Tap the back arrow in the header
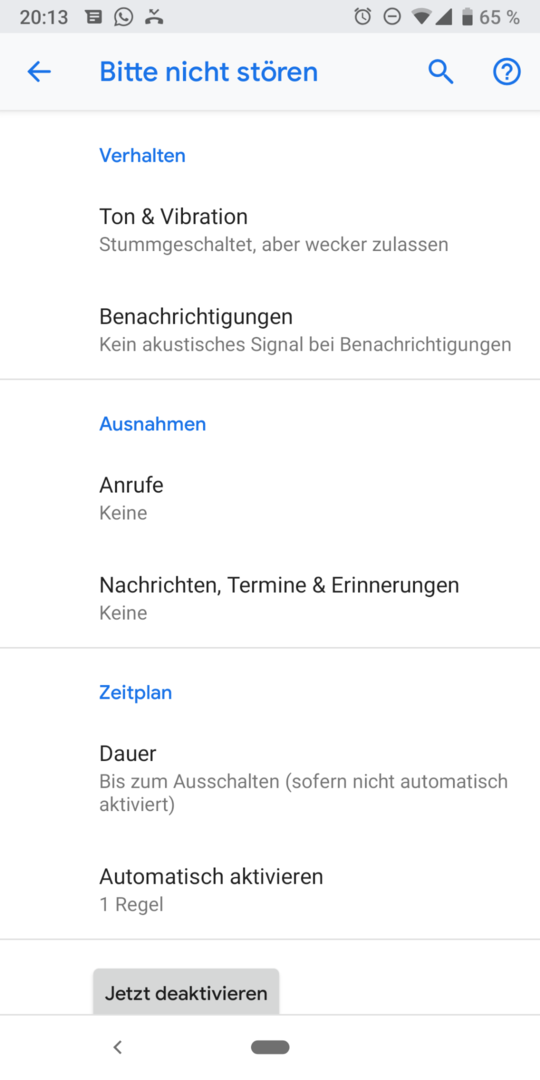540x1080 pixels. [39, 72]
